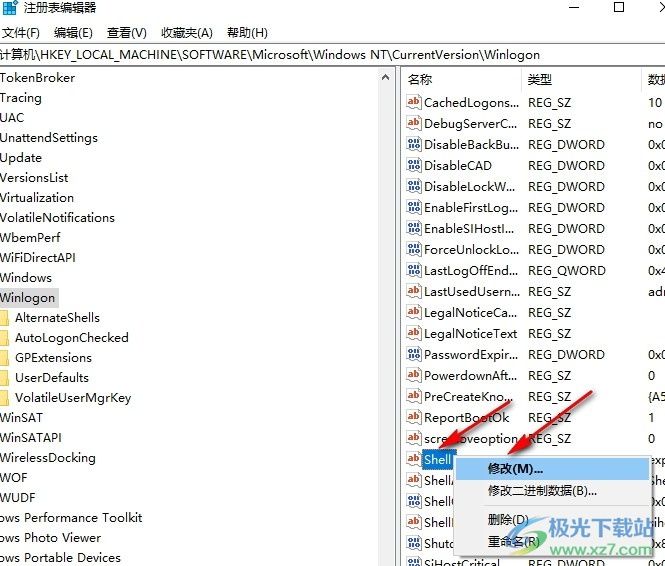
Task: Click the DisableBackBu... DWORD icon
Action: click(x=414, y=145)
